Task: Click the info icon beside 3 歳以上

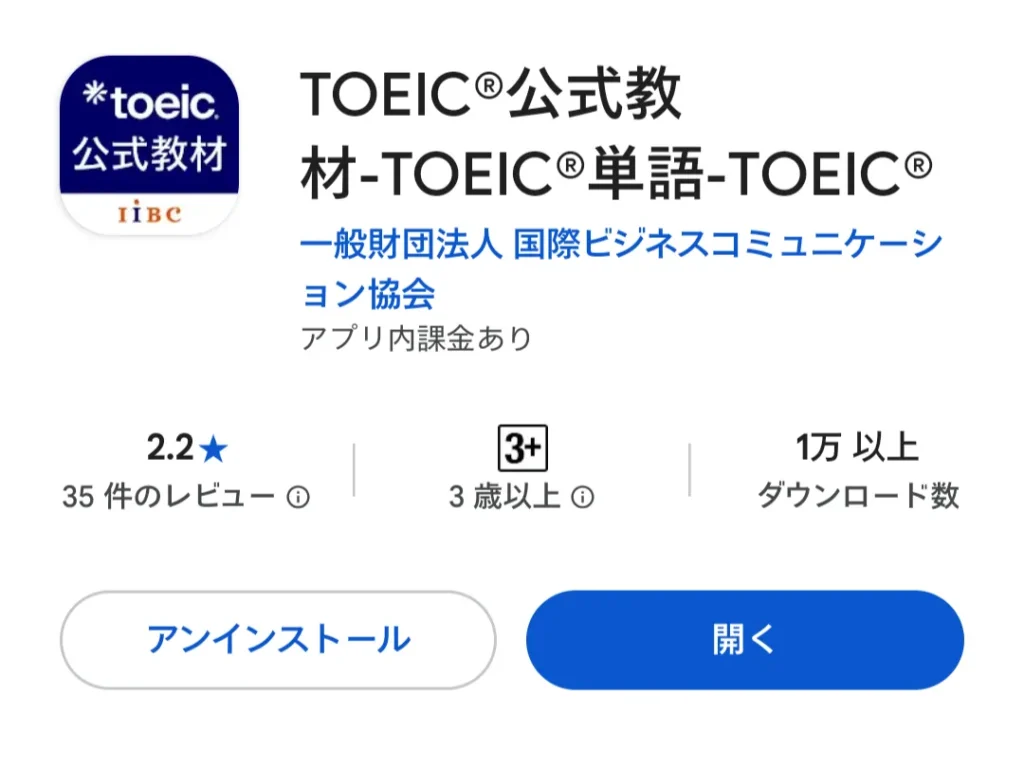Action: (583, 498)
